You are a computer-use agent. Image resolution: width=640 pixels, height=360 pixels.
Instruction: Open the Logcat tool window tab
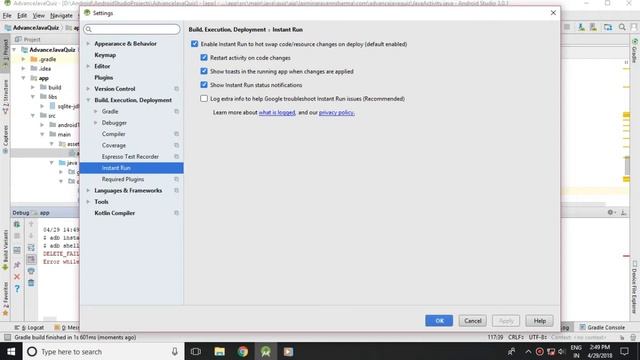point(29,327)
